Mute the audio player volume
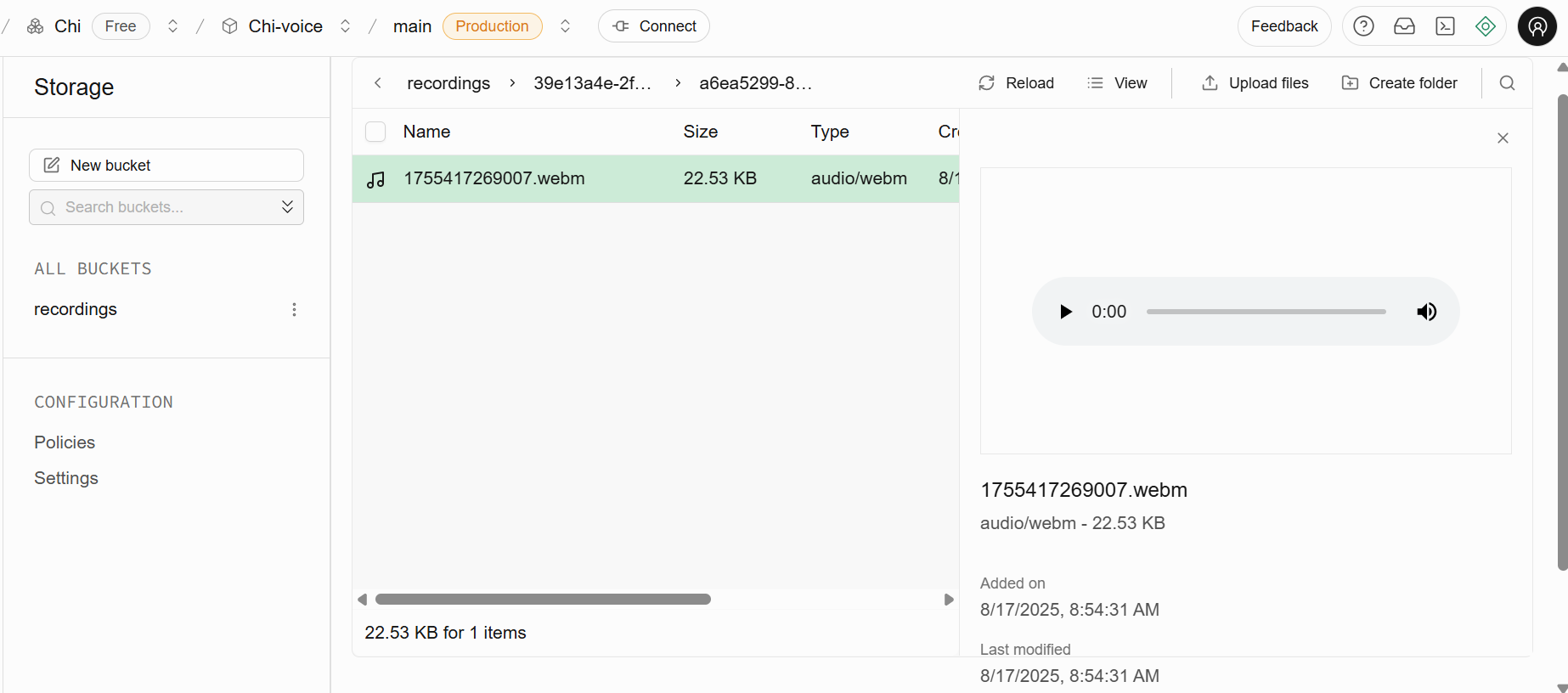 pyautogui.click(x=1426, y=312)
